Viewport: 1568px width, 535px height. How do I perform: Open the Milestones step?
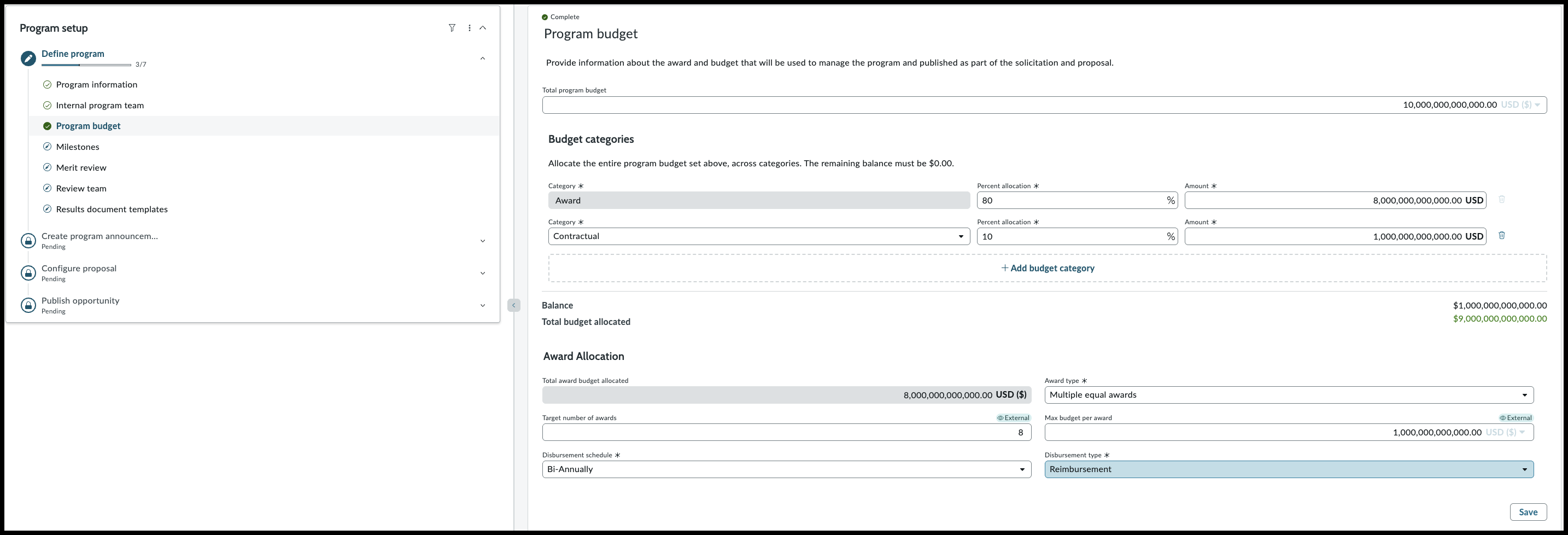coord(77,147)
